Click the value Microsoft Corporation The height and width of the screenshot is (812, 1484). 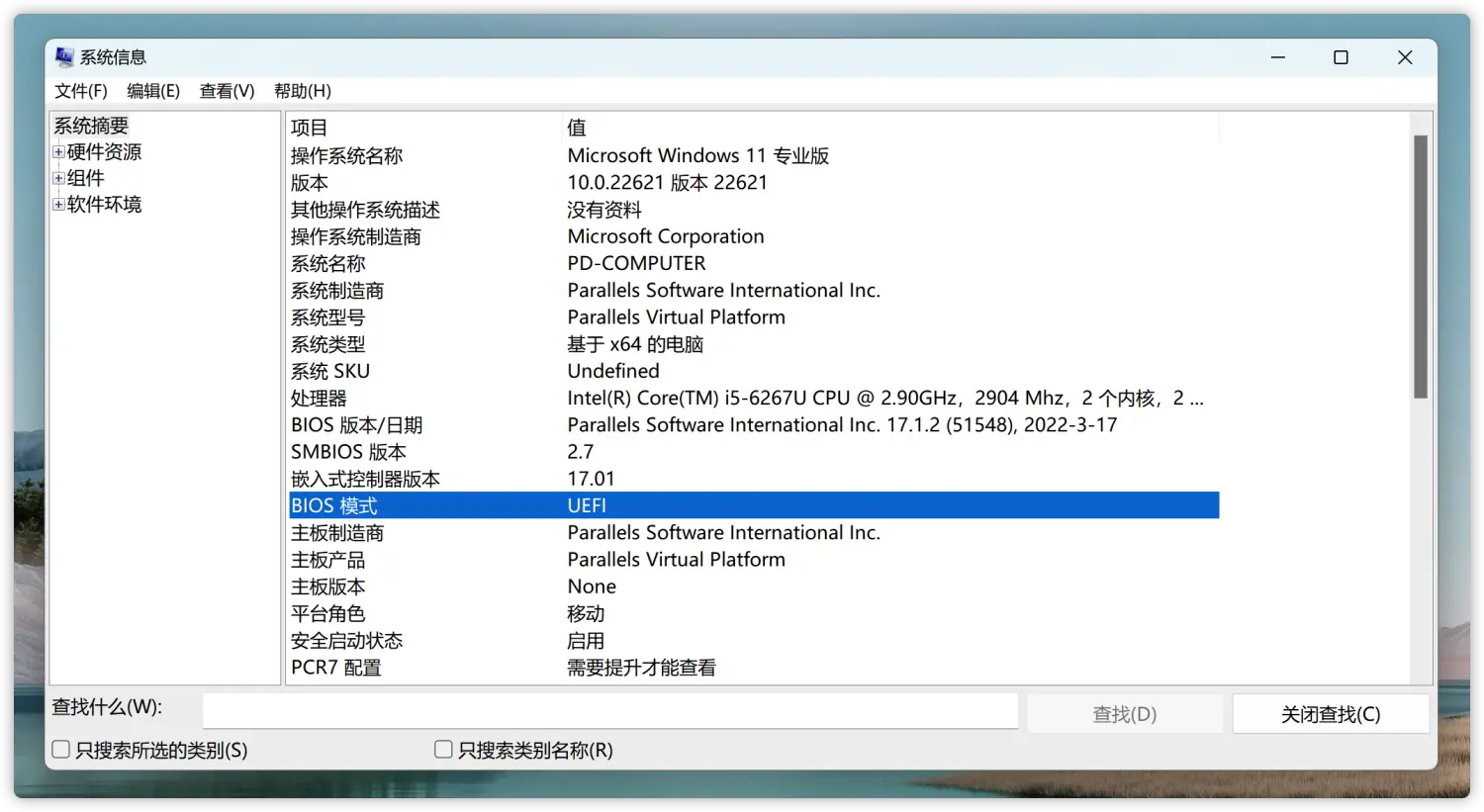666,236
